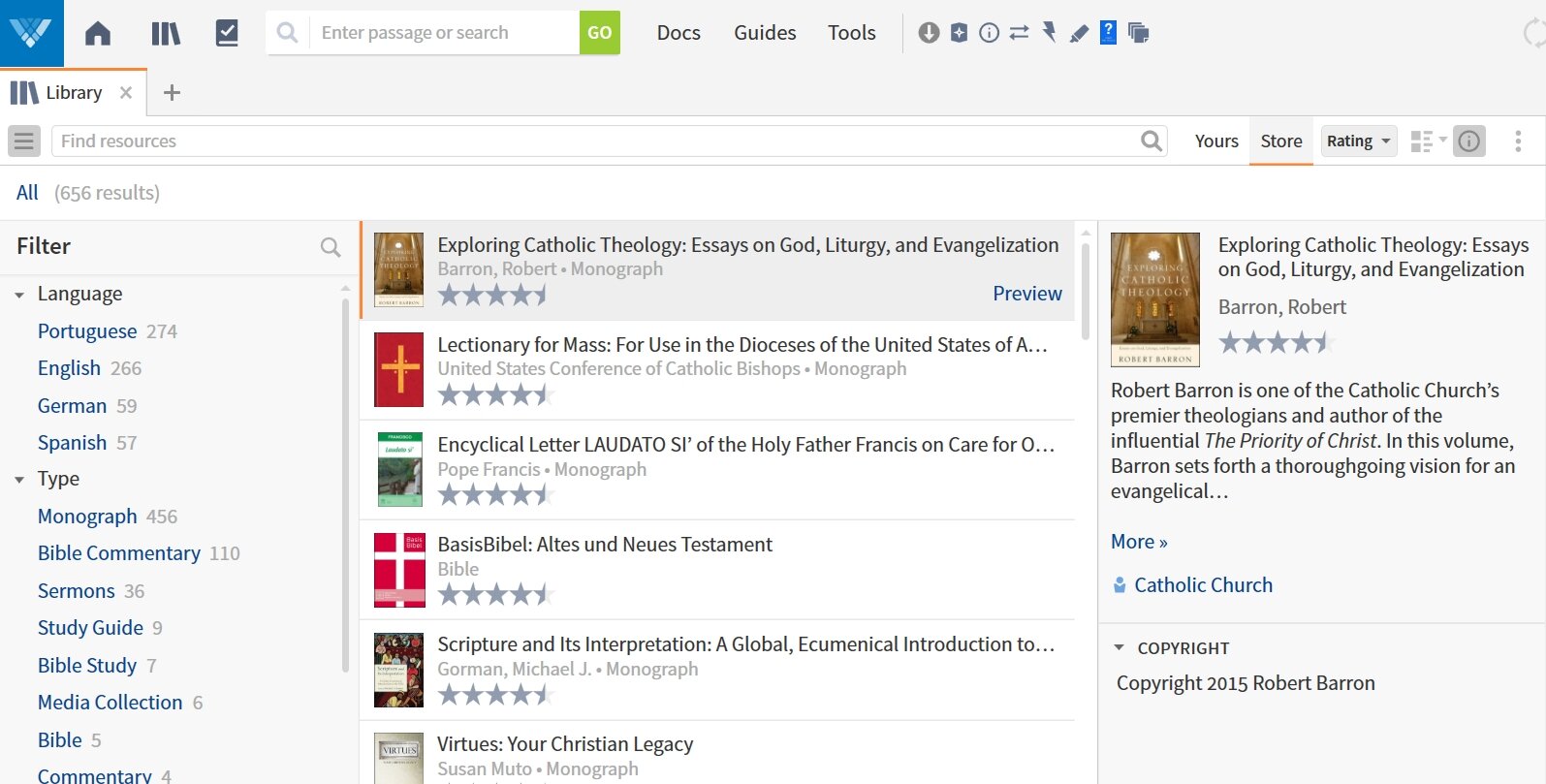The width and height of the screenshot is (1546, 784).
Task: Select Virtues: Your Christian Legacy result
Action: coord(717,753)
